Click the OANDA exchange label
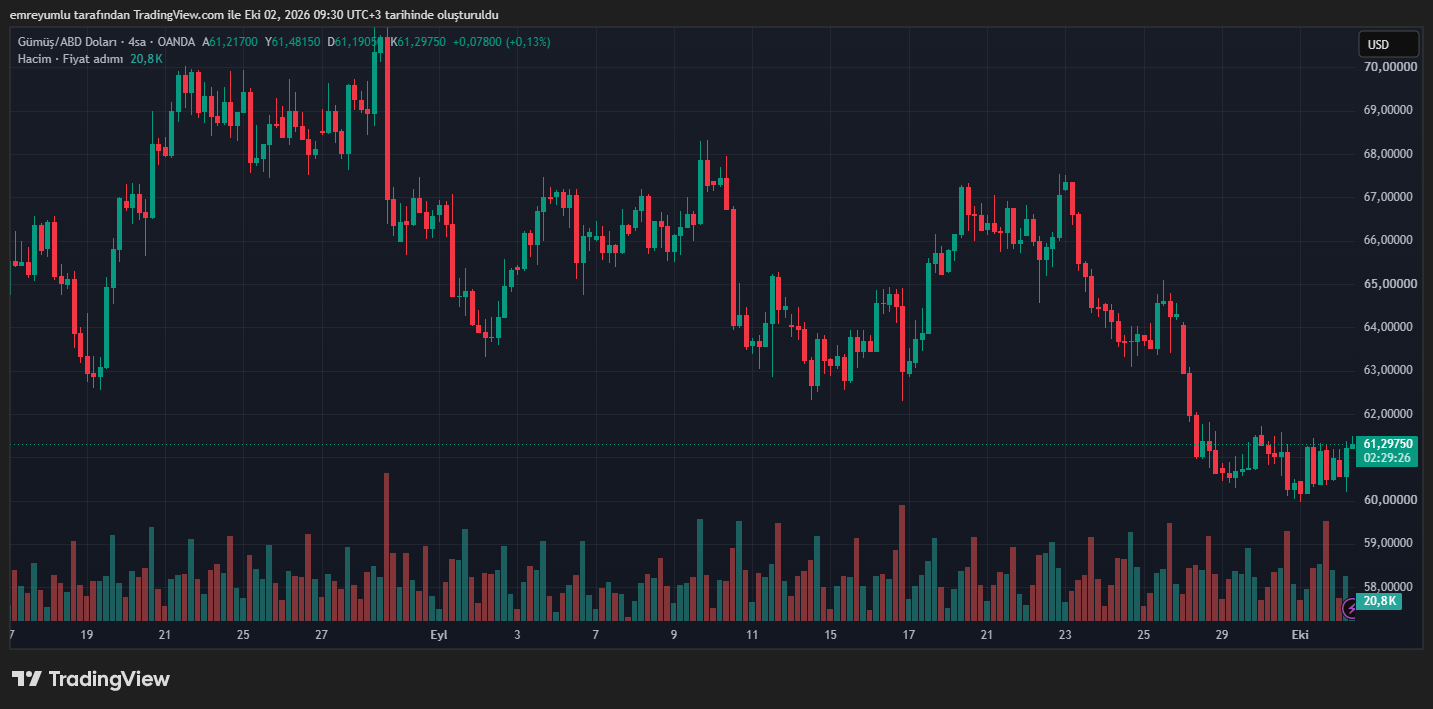This screenshot has height=709, width=1433. pyautogui.click(x=177, y=42)
